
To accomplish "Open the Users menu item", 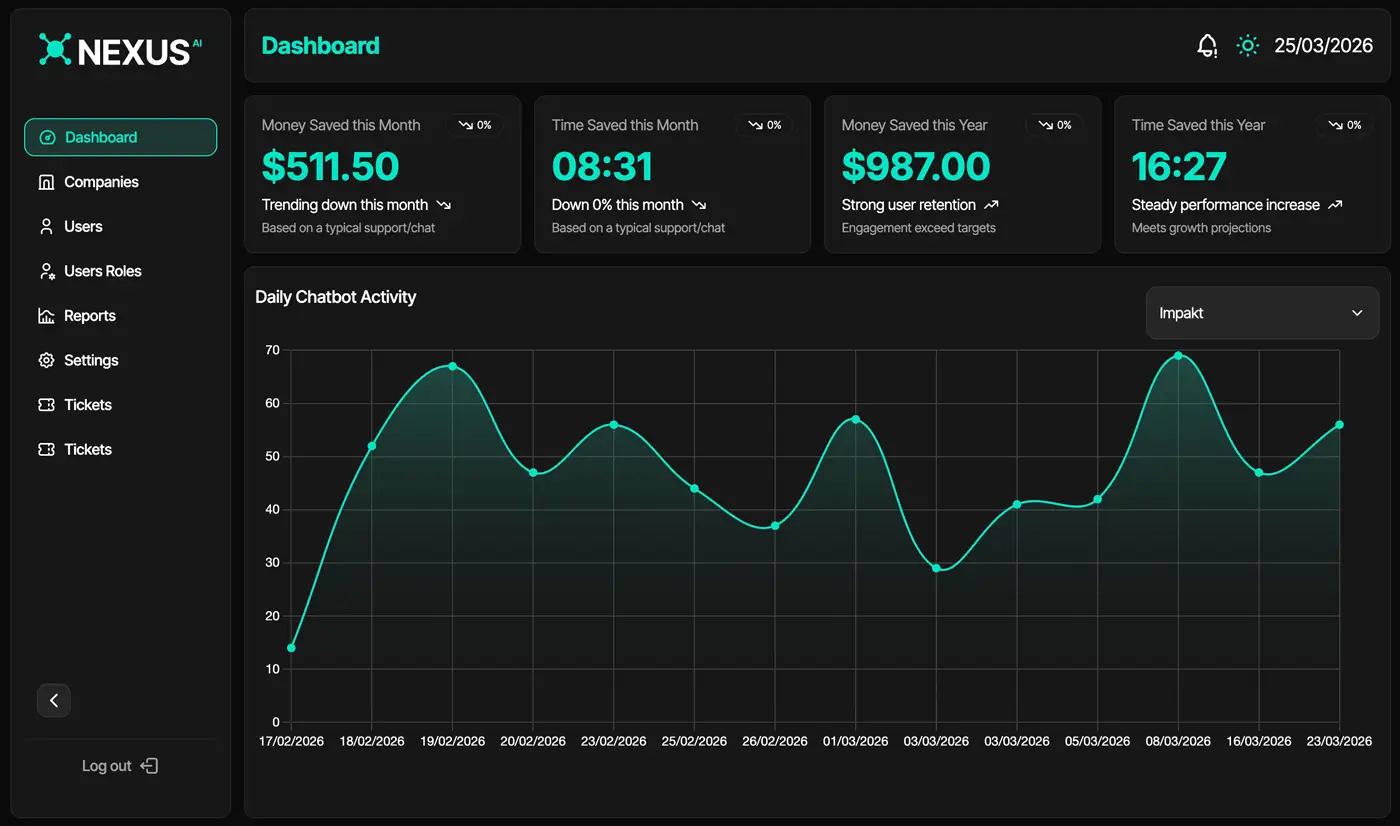I will coord(83,227).
